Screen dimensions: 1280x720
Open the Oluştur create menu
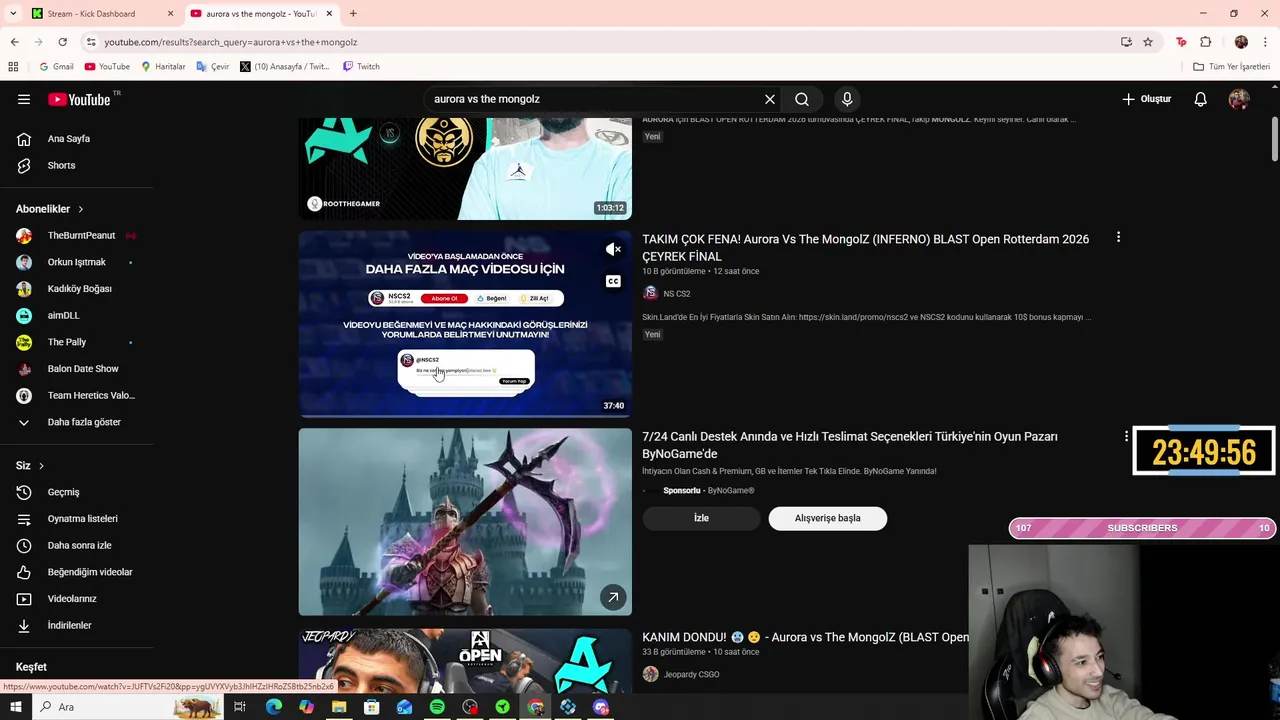pos(1146,99)
